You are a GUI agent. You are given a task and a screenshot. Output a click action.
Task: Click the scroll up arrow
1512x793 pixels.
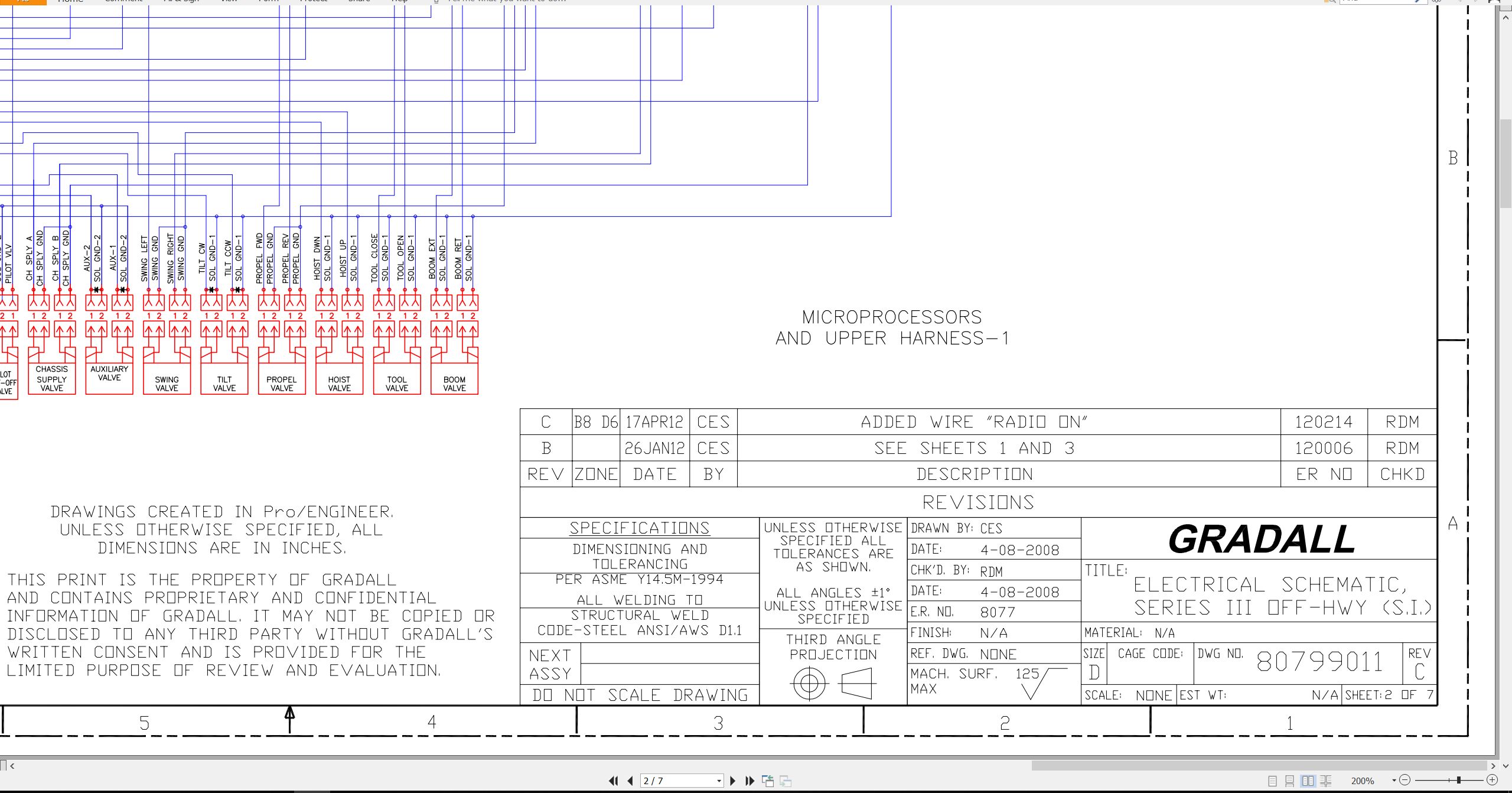(x=1506, y=18)
